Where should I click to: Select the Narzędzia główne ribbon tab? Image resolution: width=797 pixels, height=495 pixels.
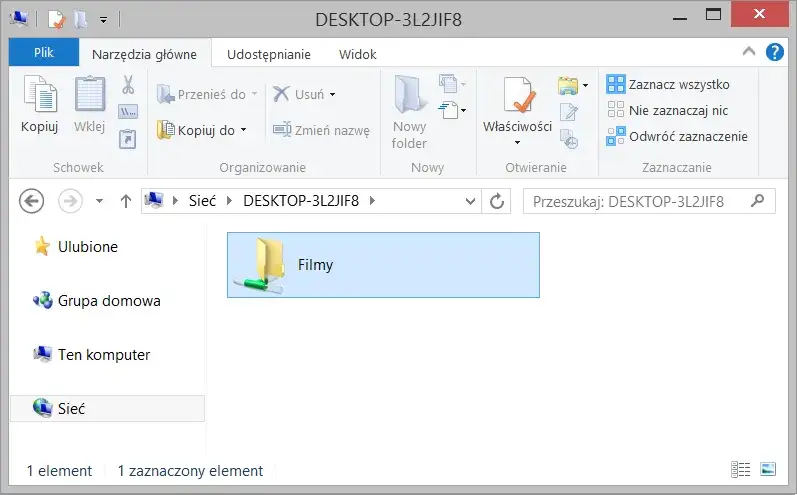coord(144,54)
